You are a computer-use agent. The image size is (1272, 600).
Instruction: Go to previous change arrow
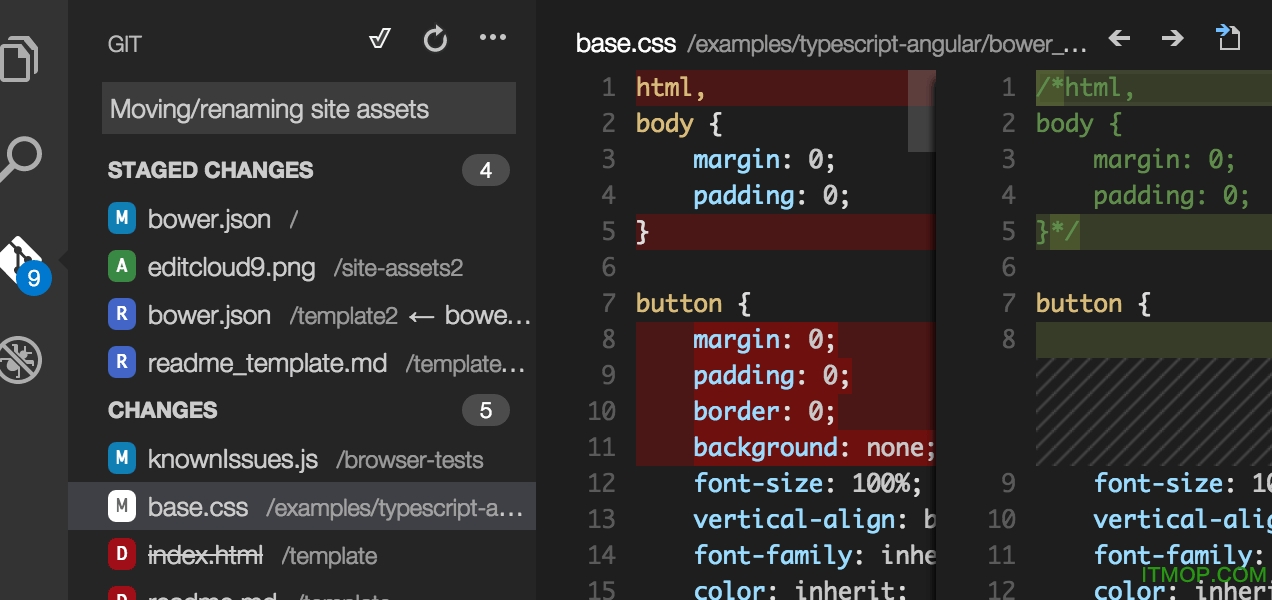(x=1119, y=39)
